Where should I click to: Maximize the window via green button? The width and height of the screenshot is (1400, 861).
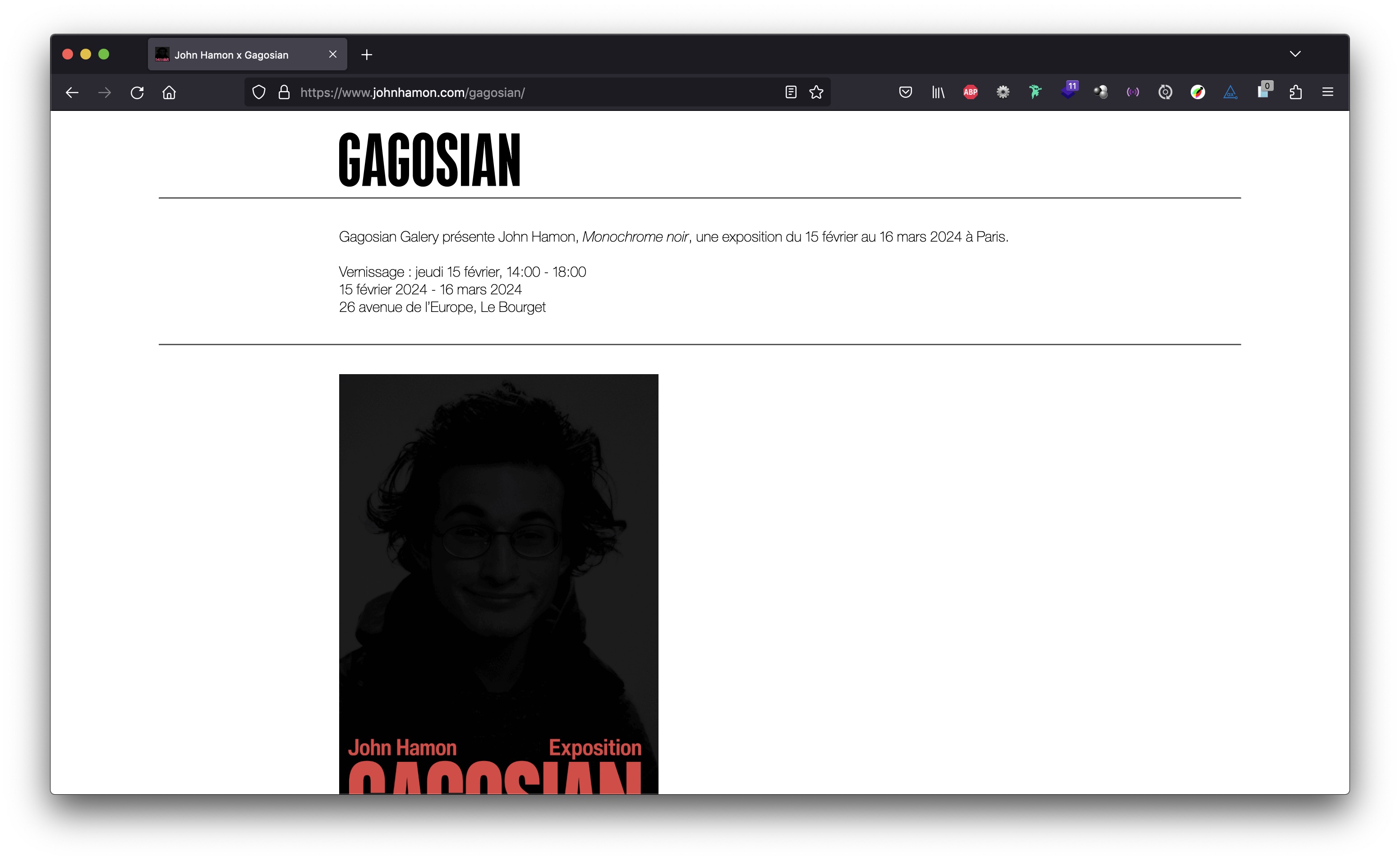coord(104,54)
